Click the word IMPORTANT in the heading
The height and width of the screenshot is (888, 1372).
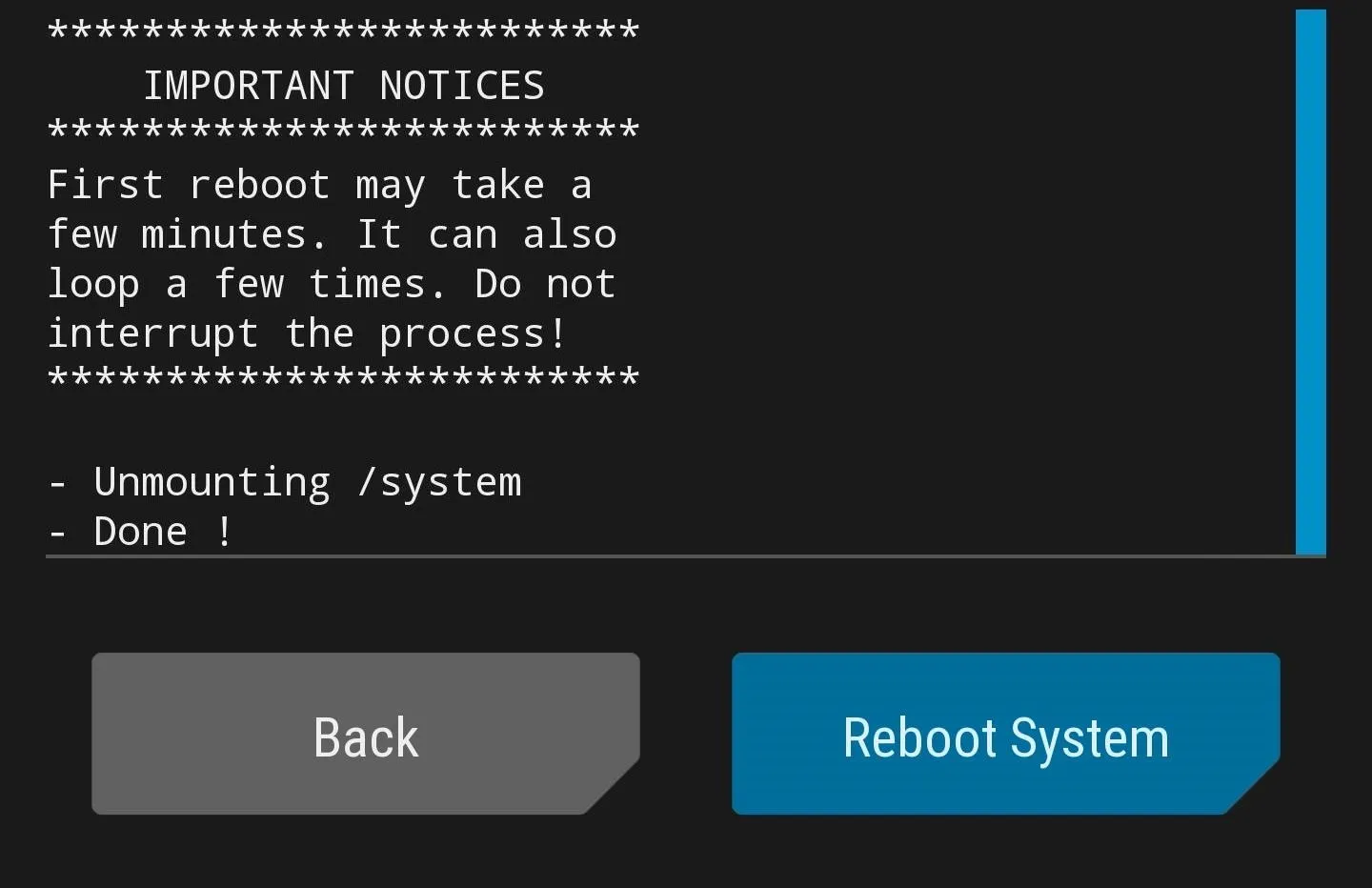click(249, 86)
